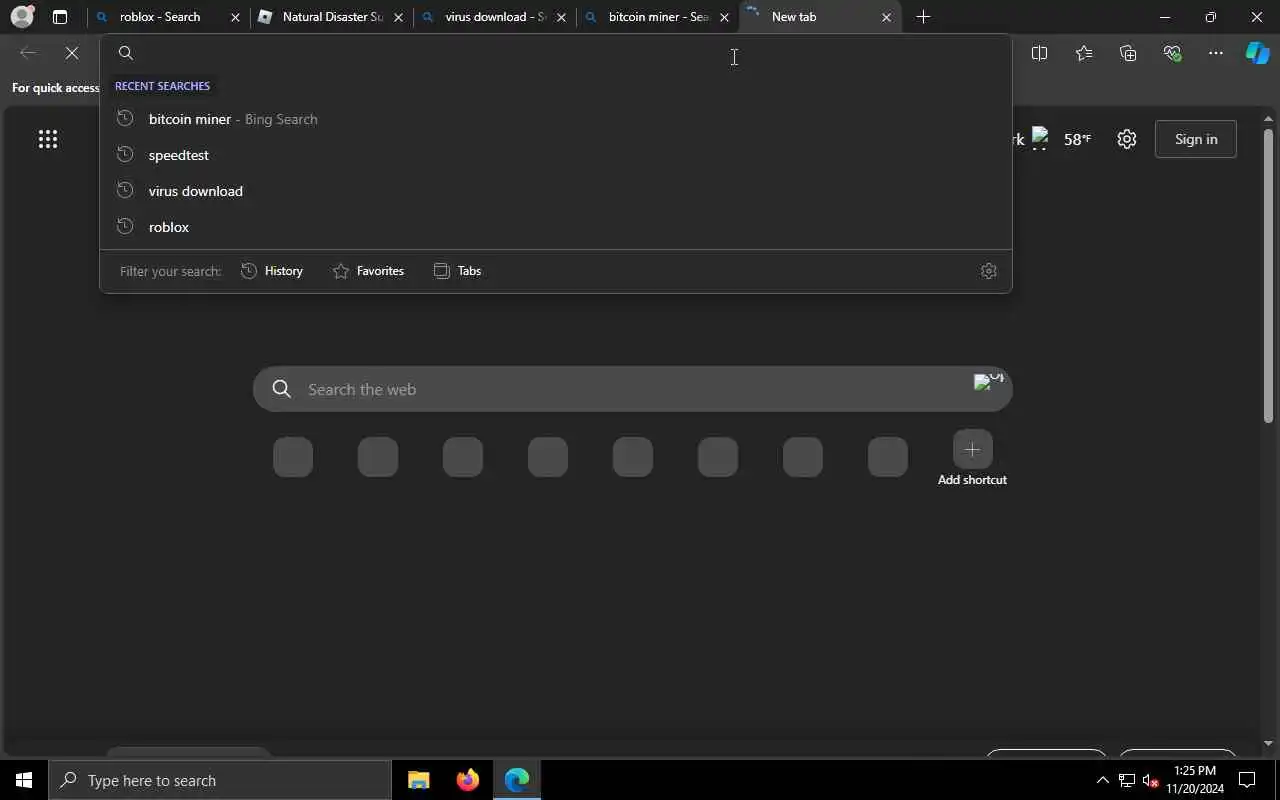Screen dimensions: 1280x800
Task: Click the Search the web box
Action: click(x=633, y=389)
